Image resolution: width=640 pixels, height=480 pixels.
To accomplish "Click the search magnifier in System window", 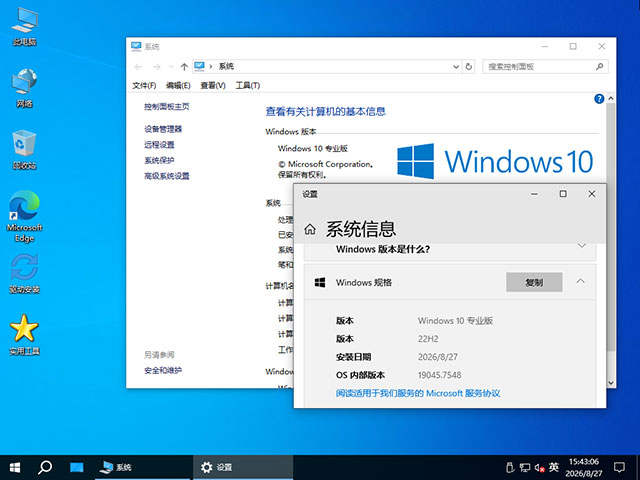I will pos(599,67).
